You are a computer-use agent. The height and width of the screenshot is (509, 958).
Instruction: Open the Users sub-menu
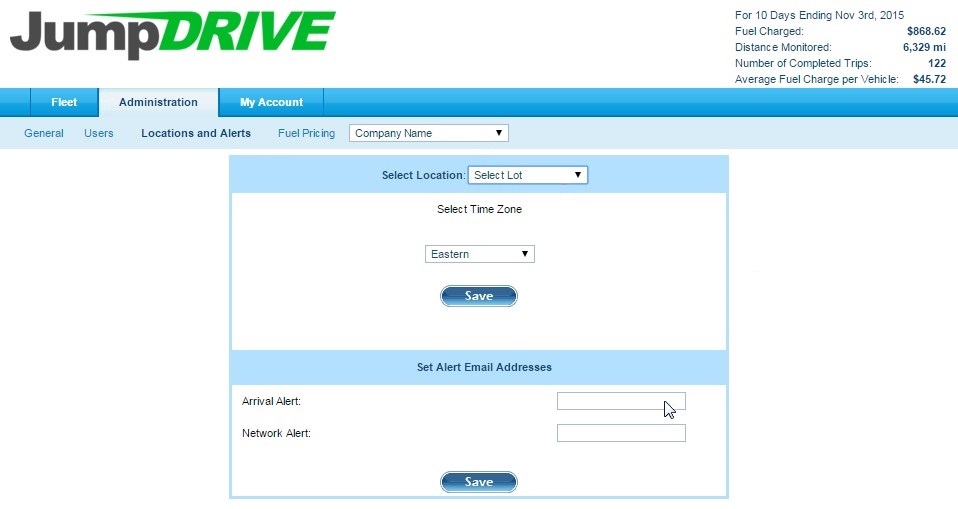[99, 133]
